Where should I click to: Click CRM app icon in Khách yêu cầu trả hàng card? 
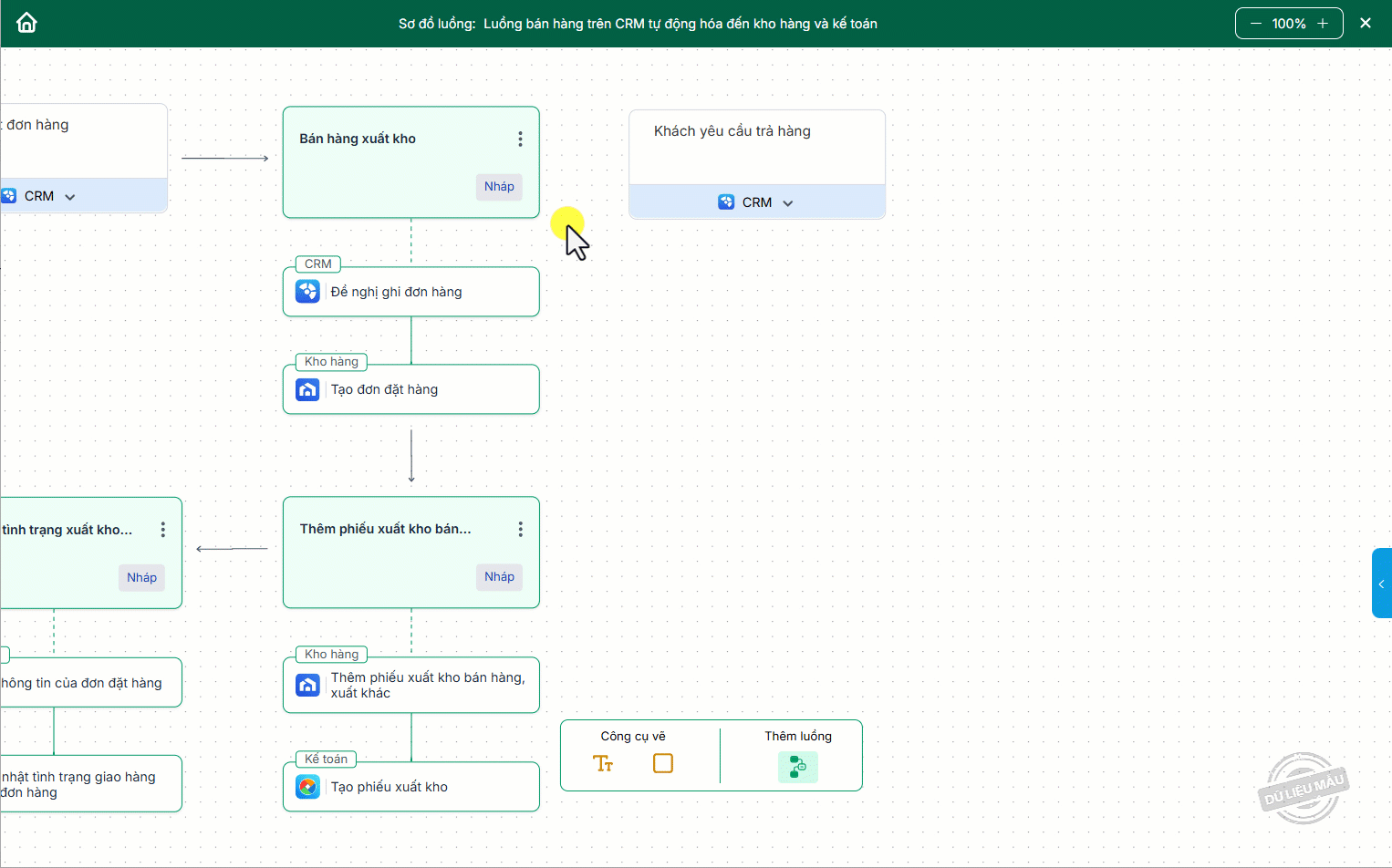pyautogui.click(x=726, y=202)
